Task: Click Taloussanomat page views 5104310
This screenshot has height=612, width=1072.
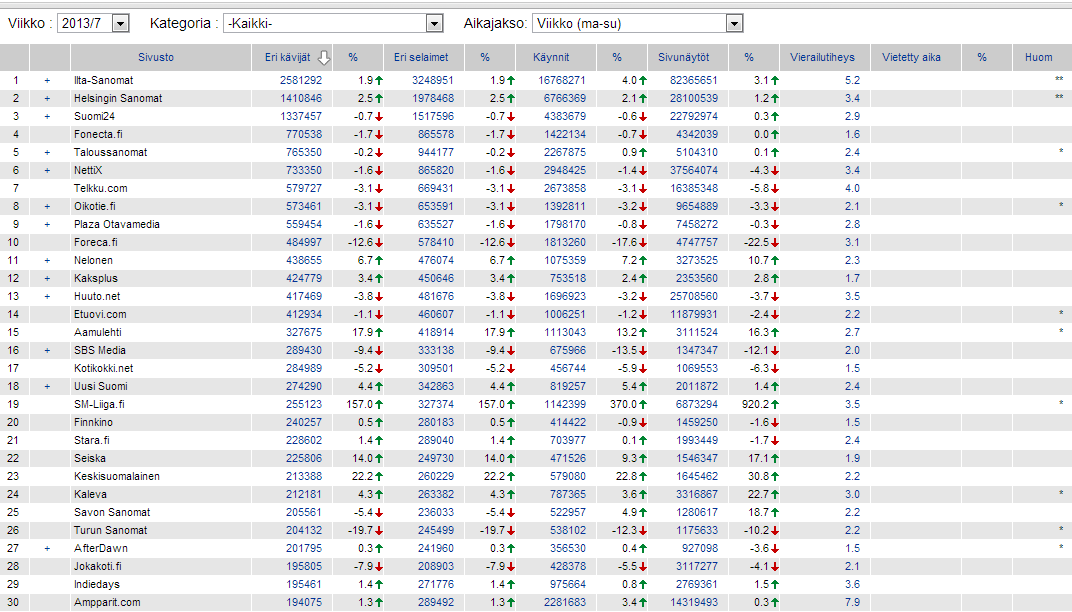Action: coord(697,152)
